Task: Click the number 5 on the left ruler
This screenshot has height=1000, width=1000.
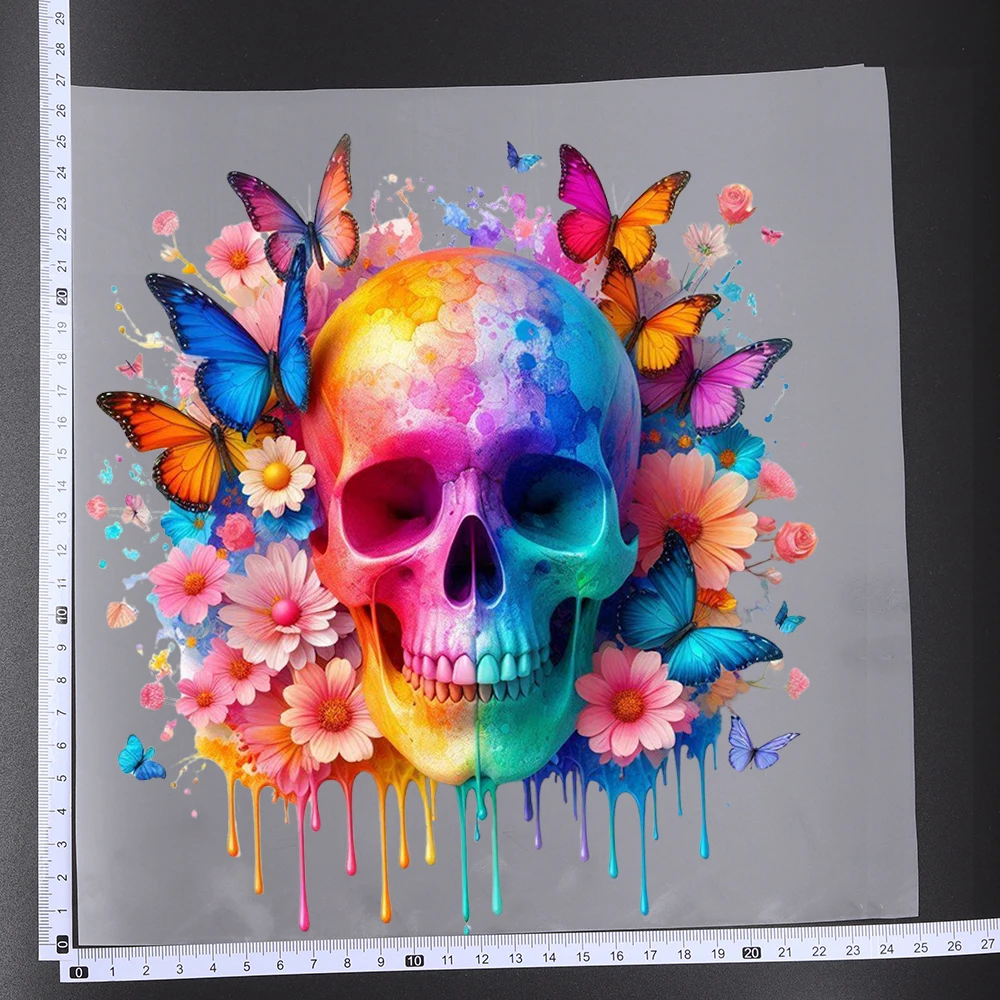Action: [x=62, y=779]
